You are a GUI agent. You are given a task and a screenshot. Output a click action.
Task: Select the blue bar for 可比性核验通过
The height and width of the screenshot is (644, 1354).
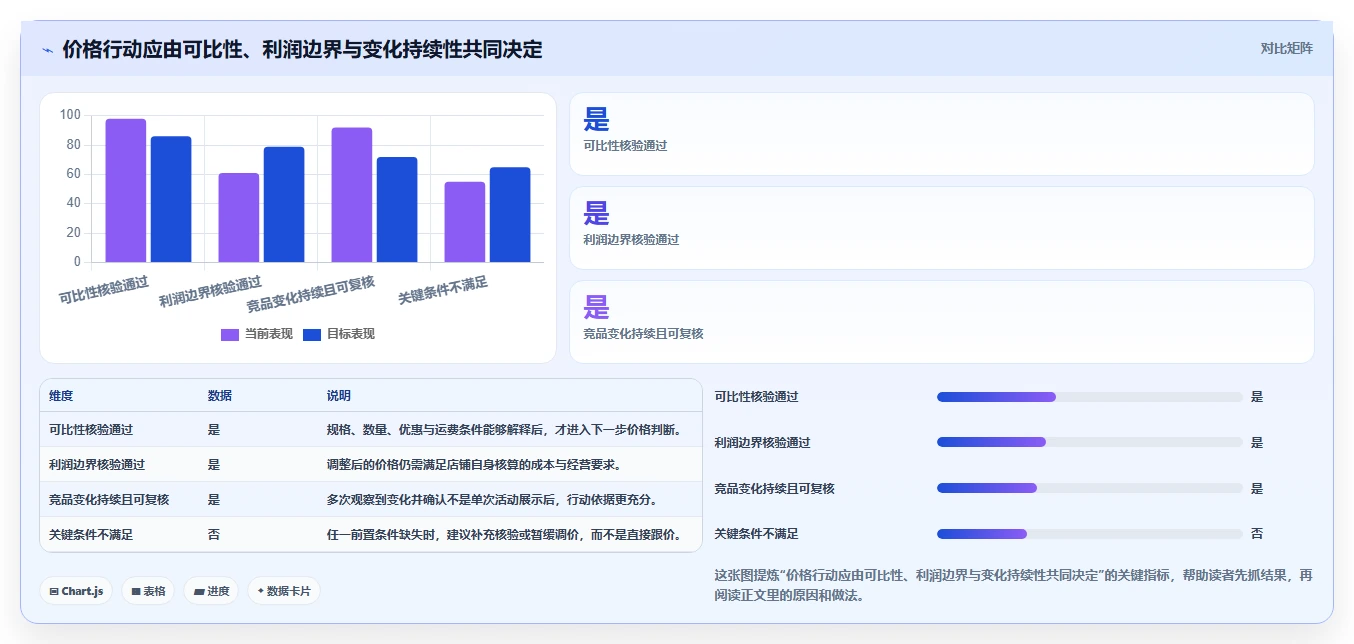(171, 200)
